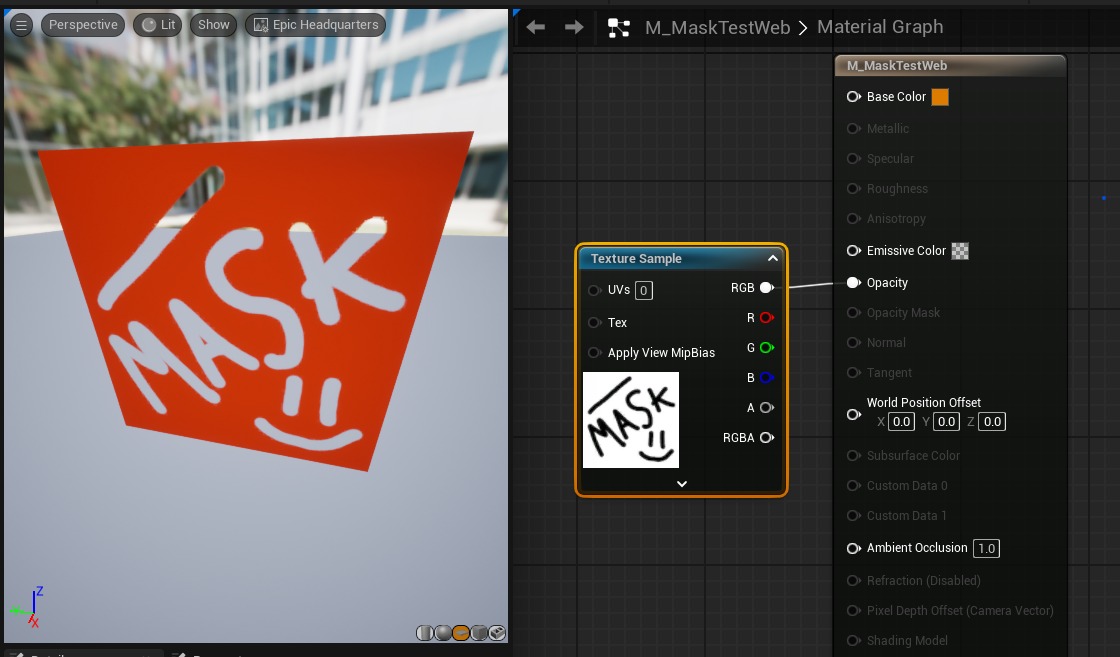Screen dimensions: 1120x657
Task: Click the red R output pin
Action: click(x=767, y=317)
